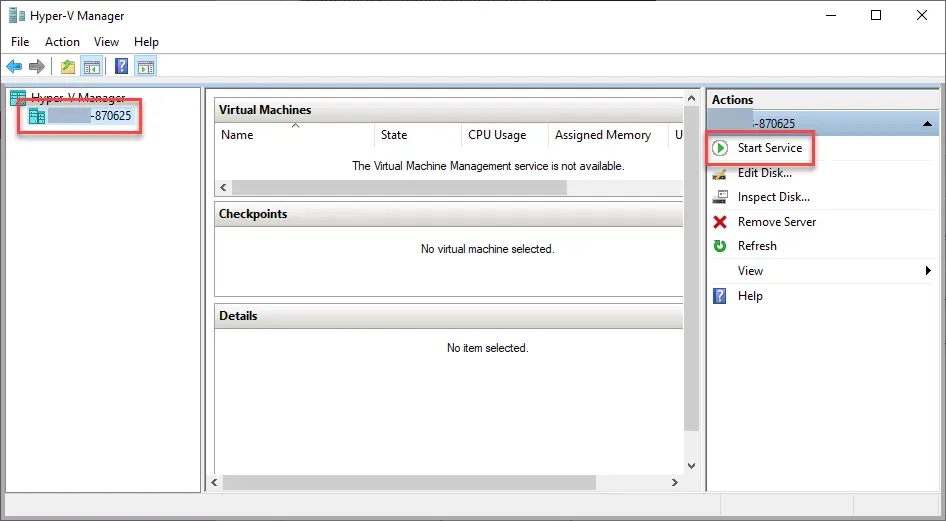Choose Edit Disk... in Actions pane
Screen dimensions: 946x521
[764, 173]
